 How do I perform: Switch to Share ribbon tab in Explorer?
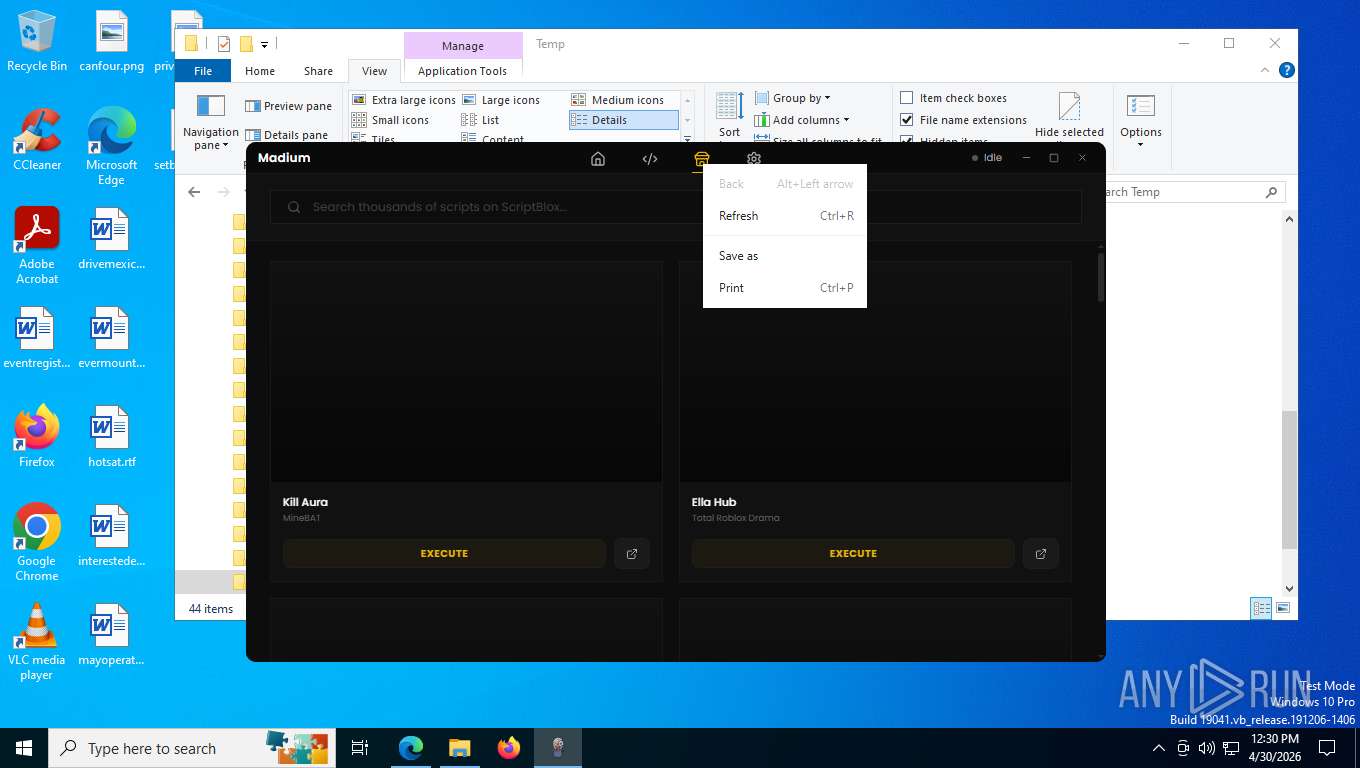point(318,71)
